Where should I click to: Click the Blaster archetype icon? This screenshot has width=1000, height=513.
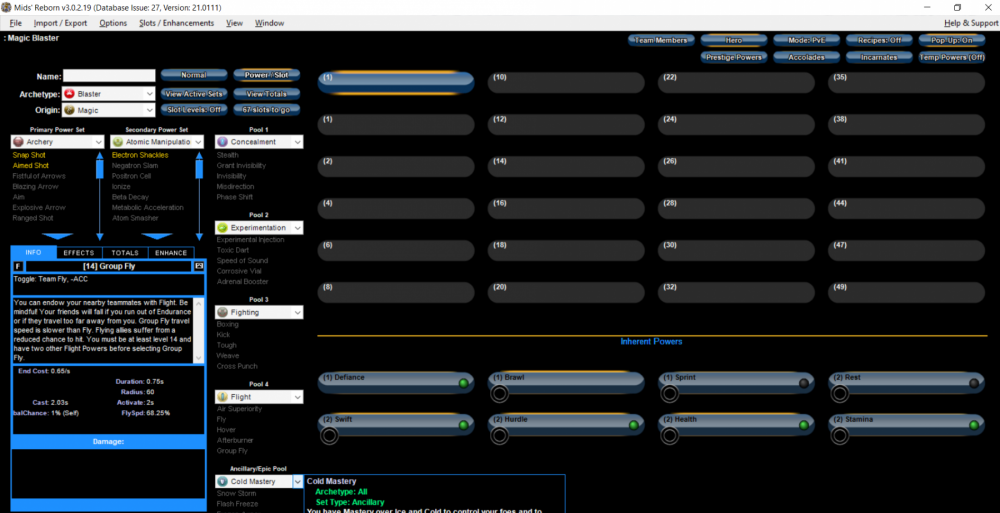tap(69, 94)
